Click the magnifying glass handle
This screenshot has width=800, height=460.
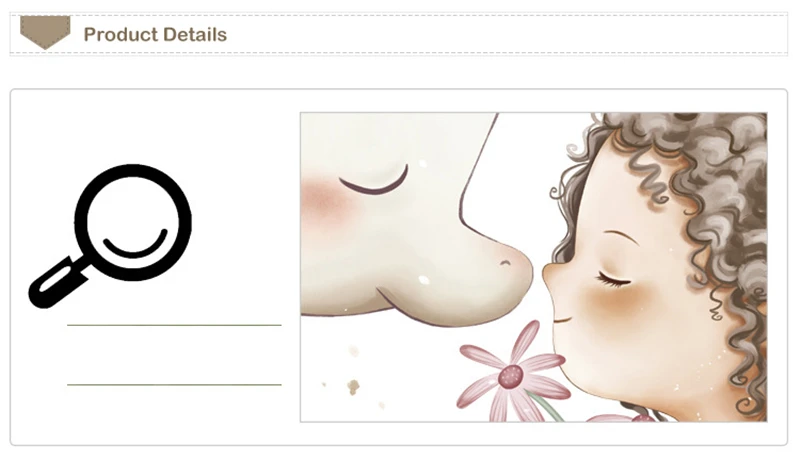tap(57, 283)
